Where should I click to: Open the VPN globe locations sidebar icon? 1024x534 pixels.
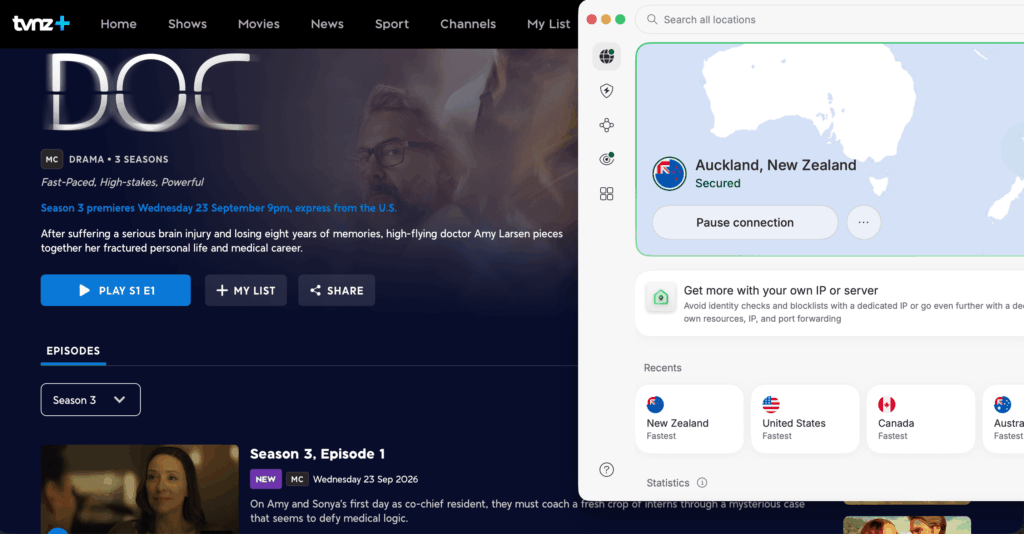(607, 56)
